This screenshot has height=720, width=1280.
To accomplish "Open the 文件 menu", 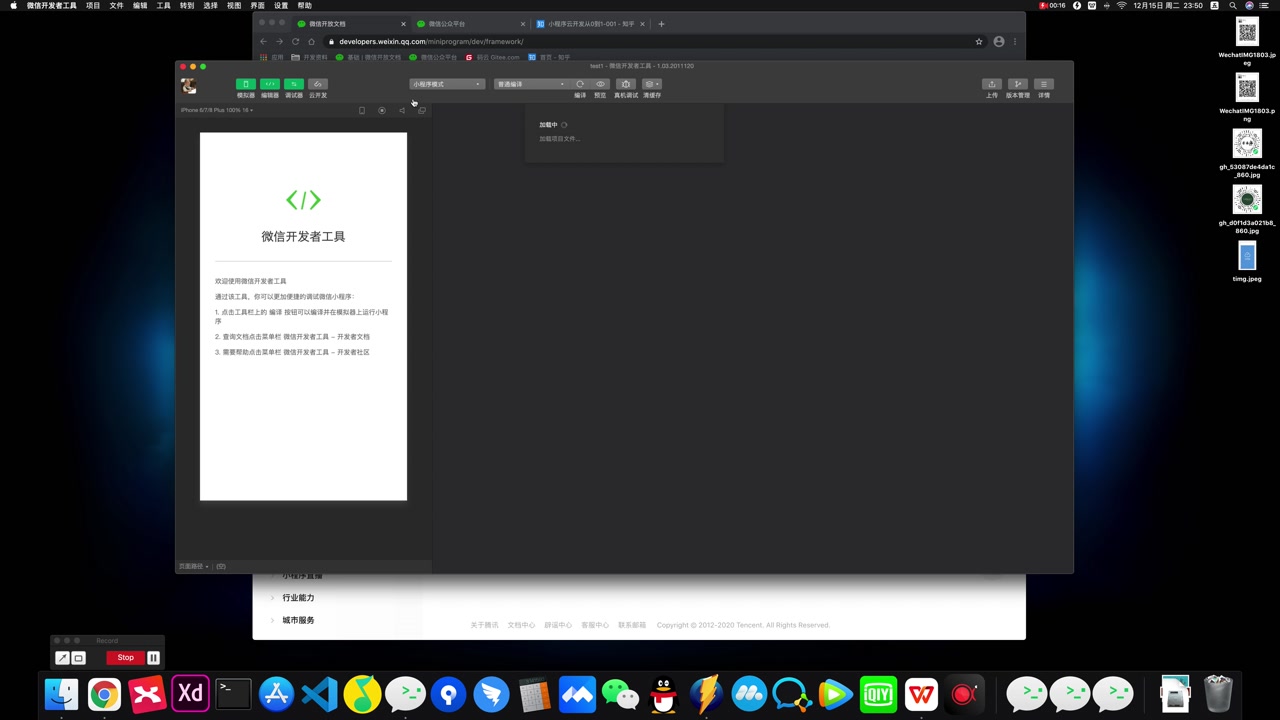I will [117, 6].
